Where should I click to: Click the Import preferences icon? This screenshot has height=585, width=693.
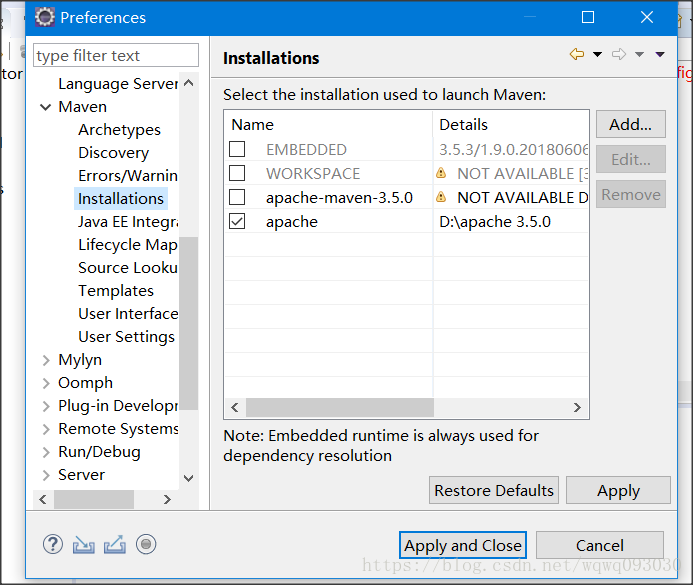click(x=84, y=545)
